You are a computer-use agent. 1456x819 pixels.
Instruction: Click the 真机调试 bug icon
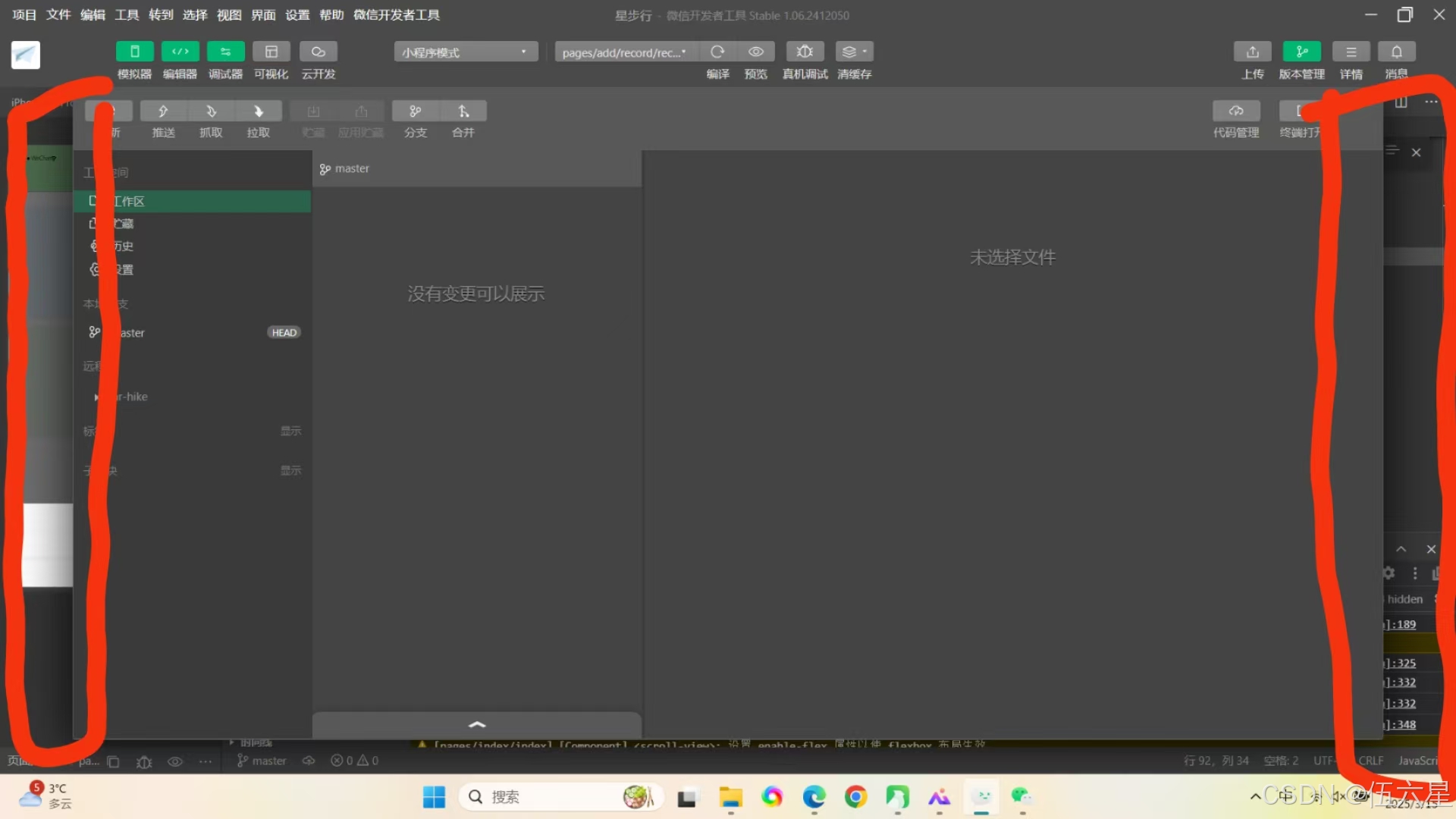tap(805, 52)
